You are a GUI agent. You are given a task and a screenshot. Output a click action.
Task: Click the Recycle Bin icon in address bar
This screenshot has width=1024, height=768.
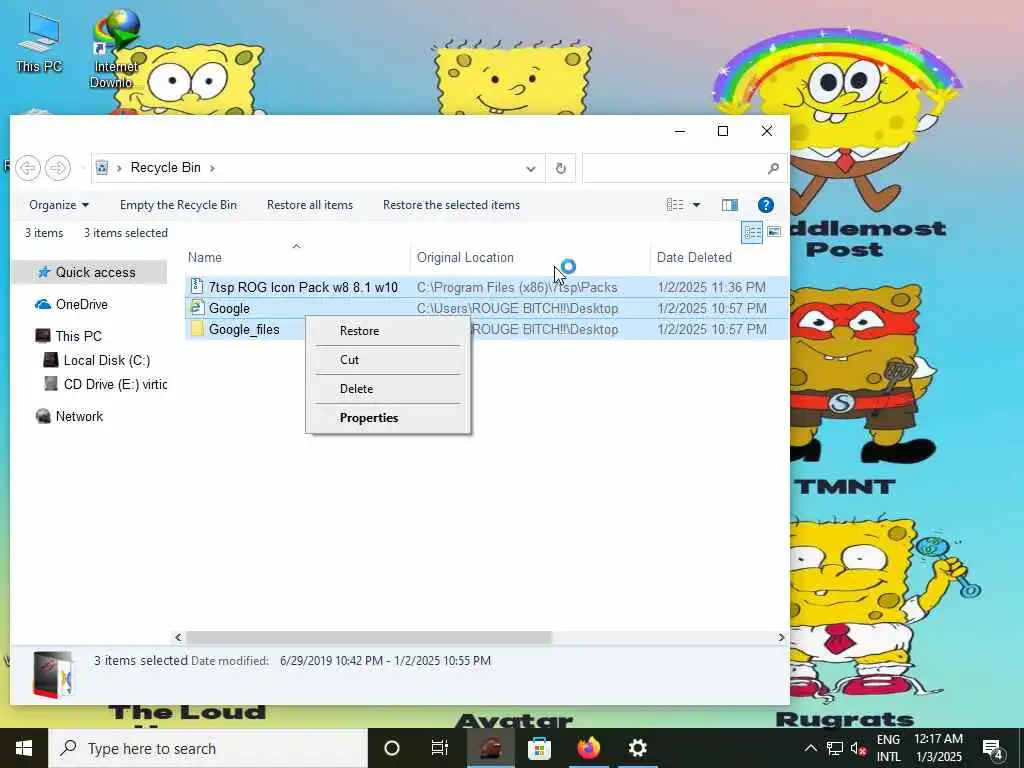(x=102, y=168)
